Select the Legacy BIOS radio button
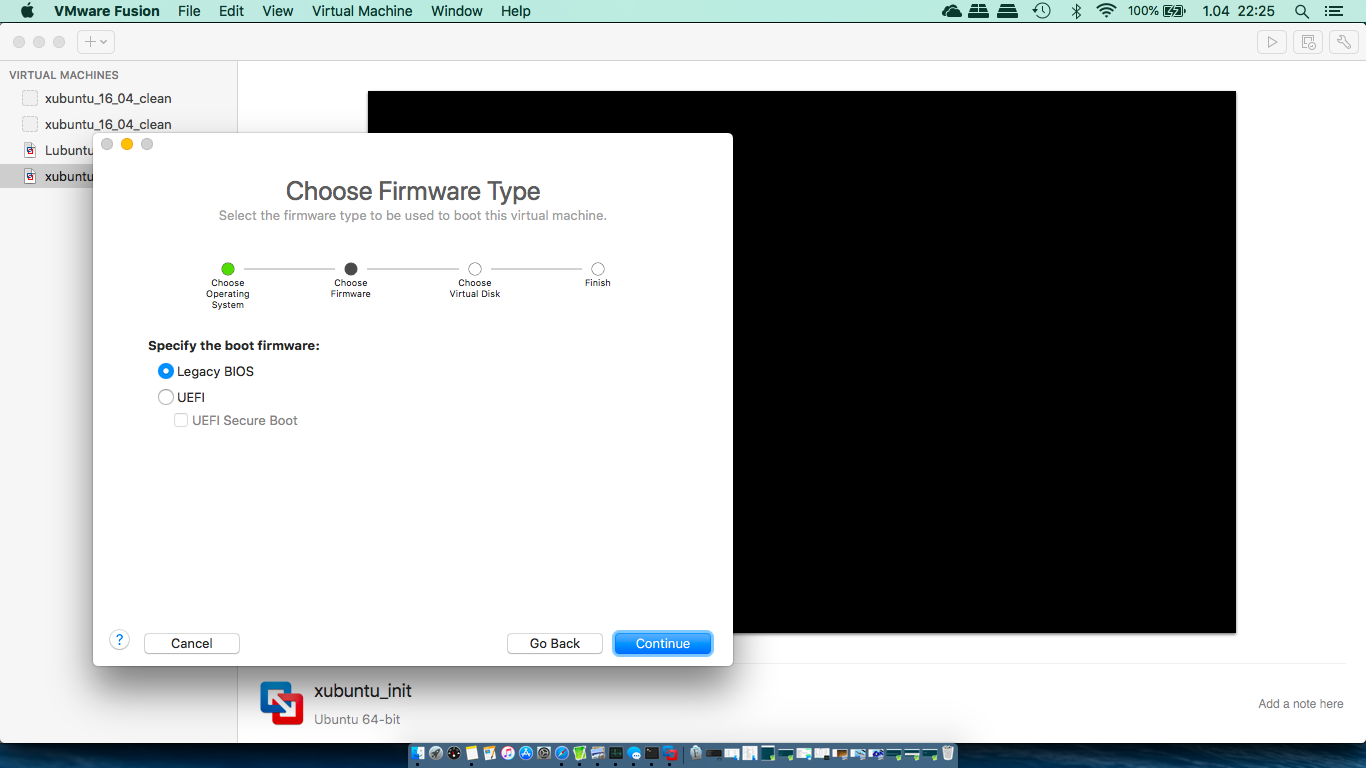1366x768 pixels. 166,371
